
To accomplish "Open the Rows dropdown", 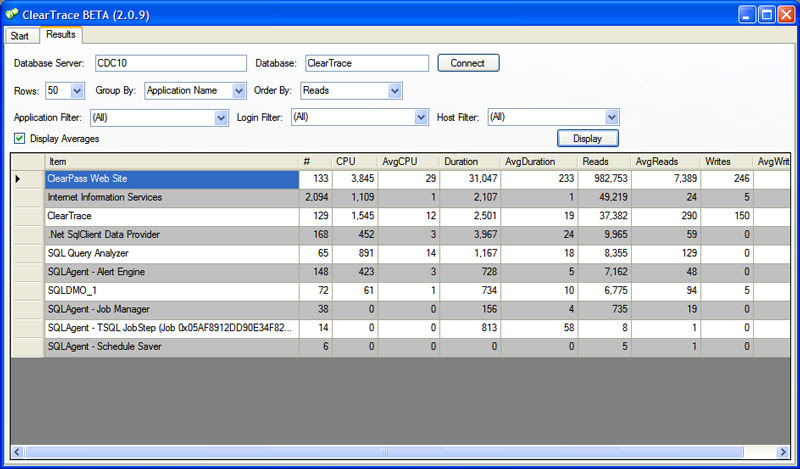I will (77, 91).
